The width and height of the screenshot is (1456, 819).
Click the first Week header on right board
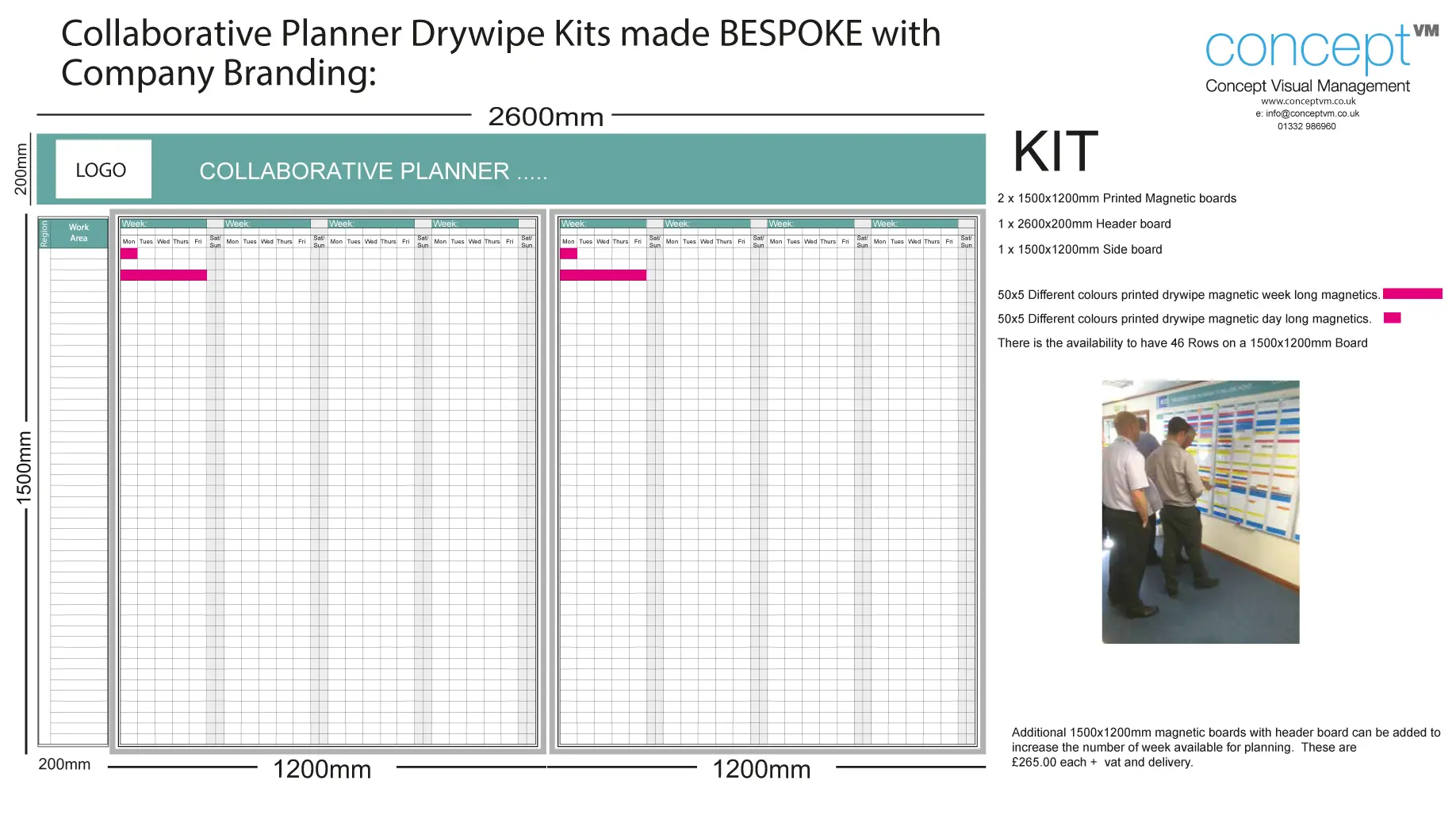(x=603, y=224)
